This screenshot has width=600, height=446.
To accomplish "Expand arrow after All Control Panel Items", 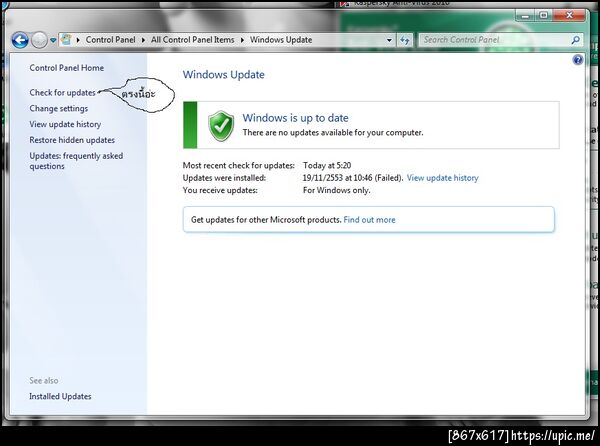I will click(242, 40).
